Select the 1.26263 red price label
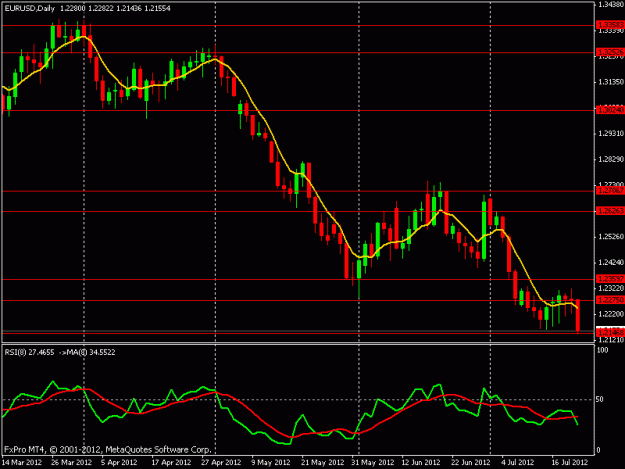The image size is (625, 469). coord(610,211)
